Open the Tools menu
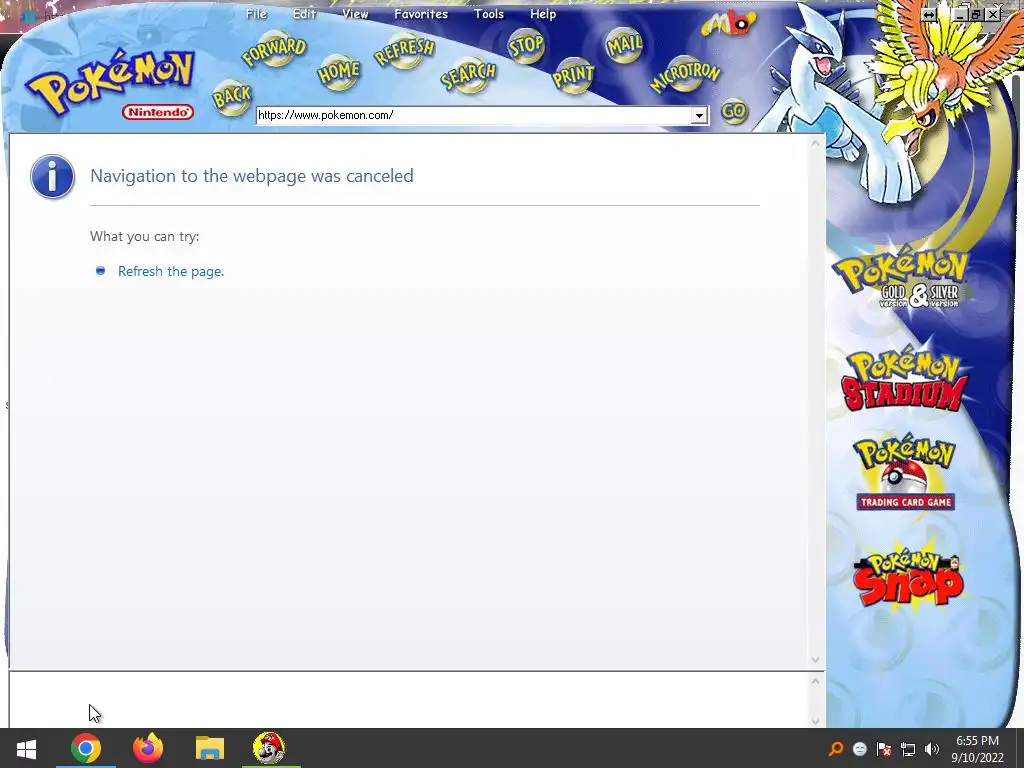This screenshot has width=1024, height=768. (489, 14)
